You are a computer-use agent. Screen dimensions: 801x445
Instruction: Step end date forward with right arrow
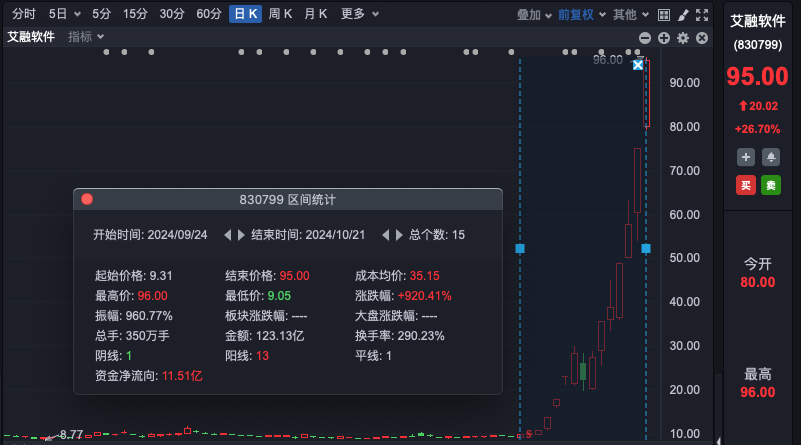click(x=400, y=235)
